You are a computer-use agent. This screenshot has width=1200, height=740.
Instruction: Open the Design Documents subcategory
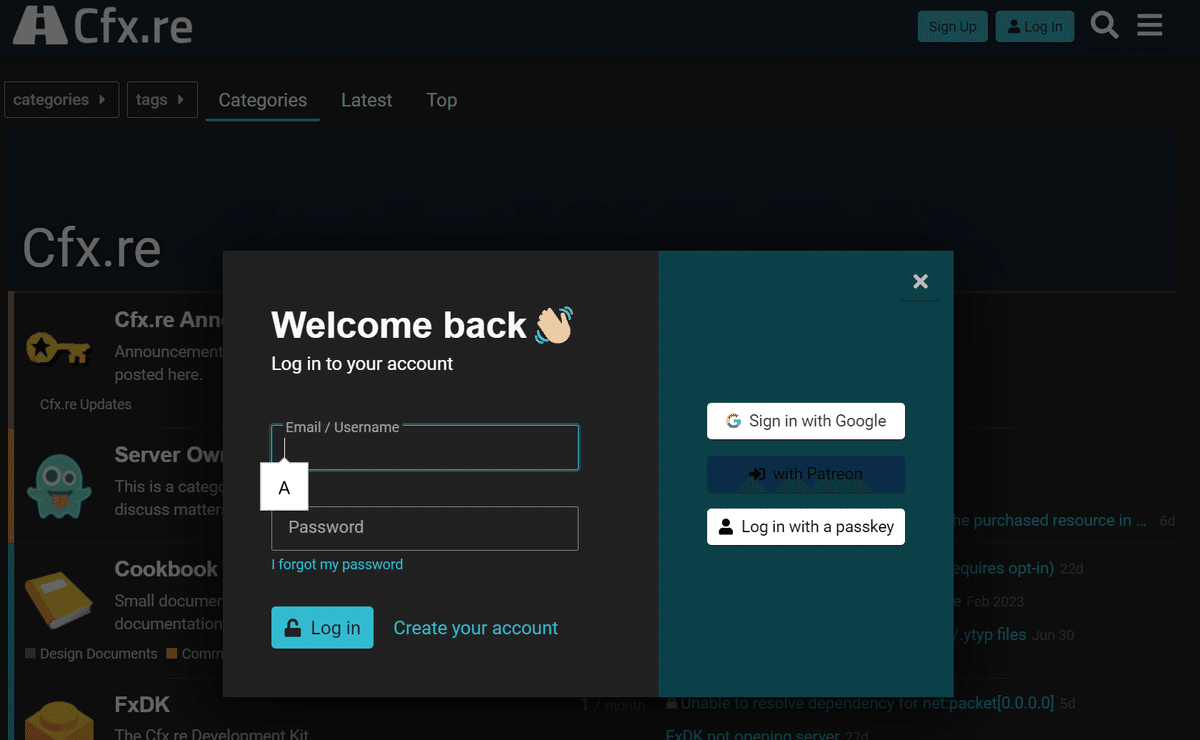coord(92,654)
